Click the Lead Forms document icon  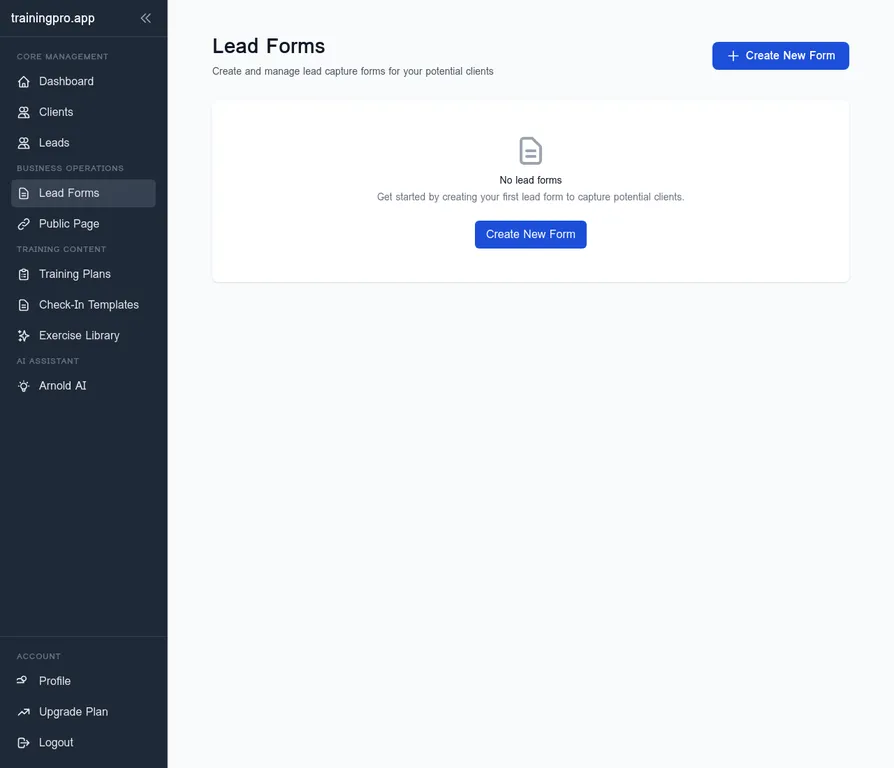[x=24, y=193]
